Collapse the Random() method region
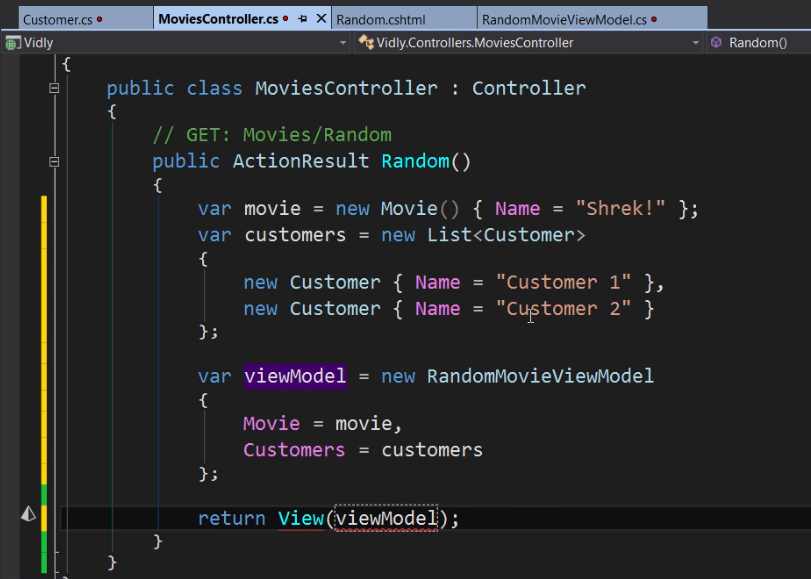811x579 pixels. [54, 162]
